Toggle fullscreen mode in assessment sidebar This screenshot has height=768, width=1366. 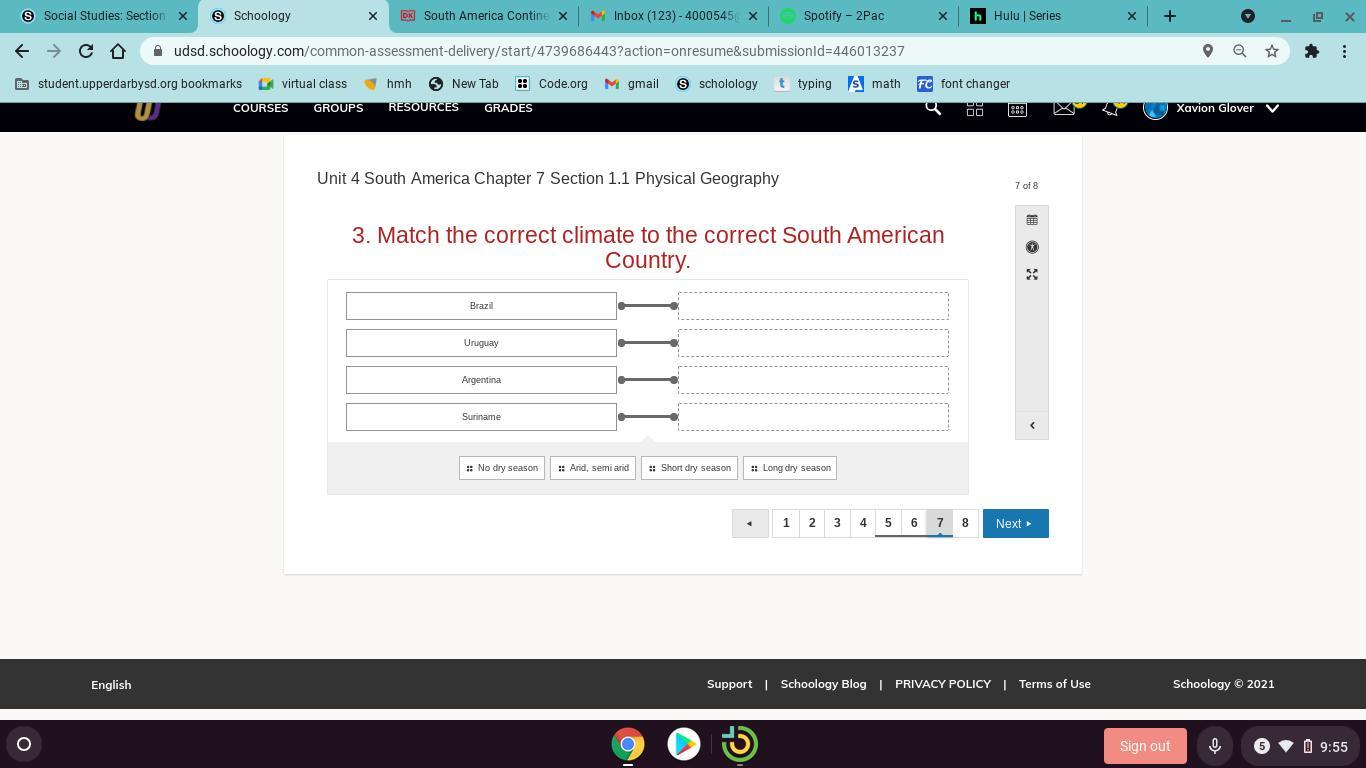coord(1032,275)
